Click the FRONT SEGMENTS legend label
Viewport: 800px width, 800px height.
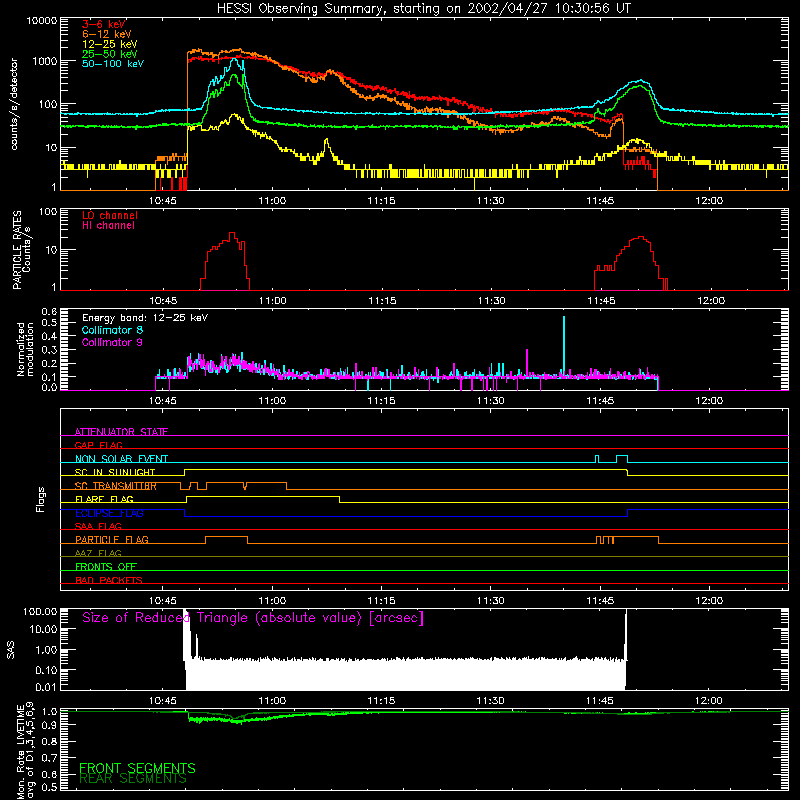(137, 768)
